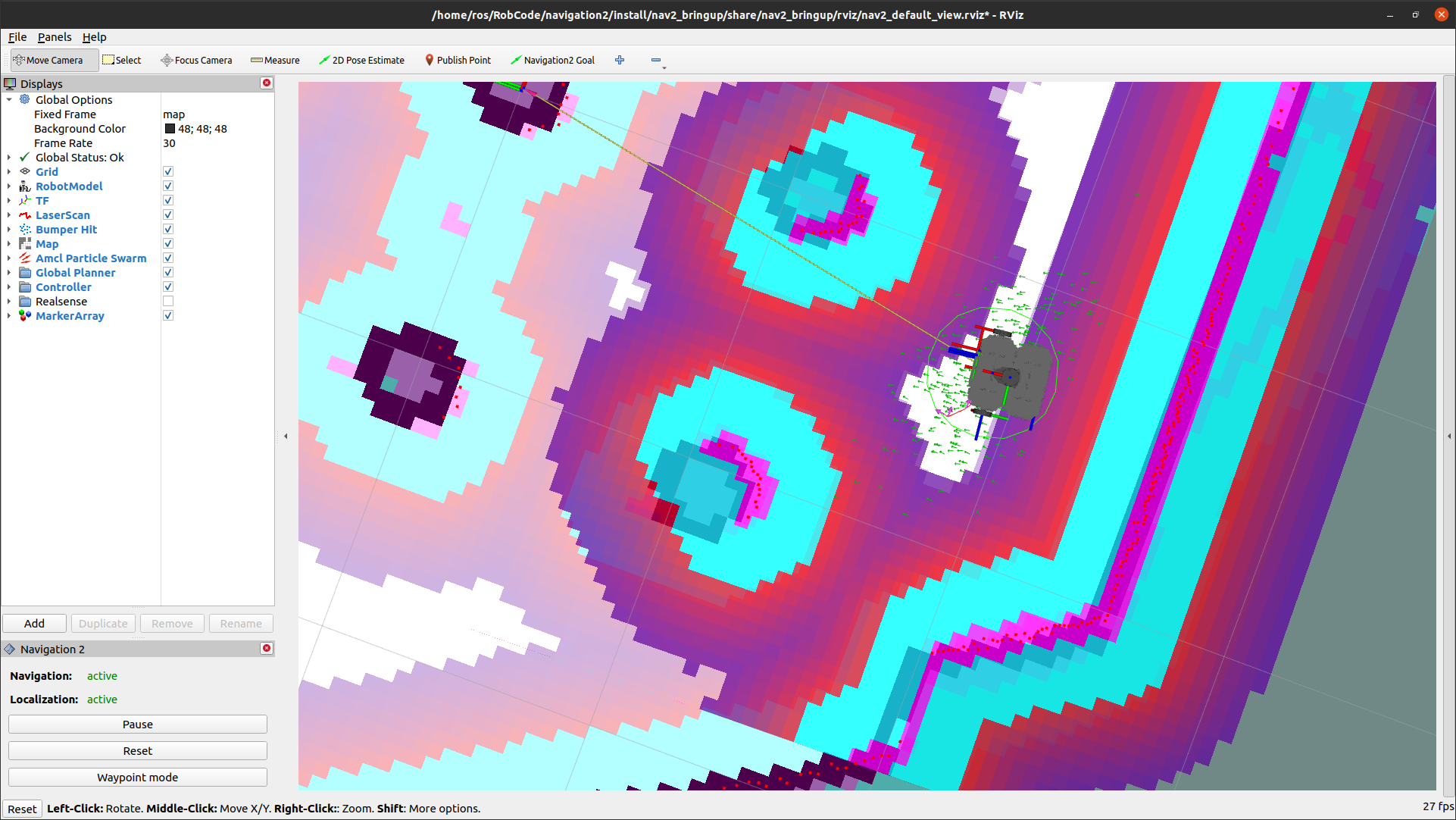
Task: Expand the Amcl Particle Swarm item
Action: (x=9, y=258)
